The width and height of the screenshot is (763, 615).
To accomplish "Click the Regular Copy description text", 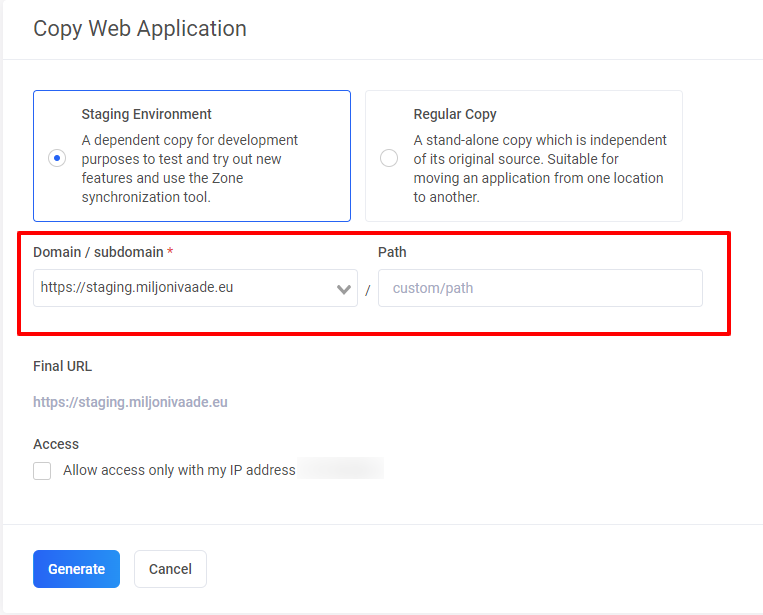I will (x=540, y=168).
